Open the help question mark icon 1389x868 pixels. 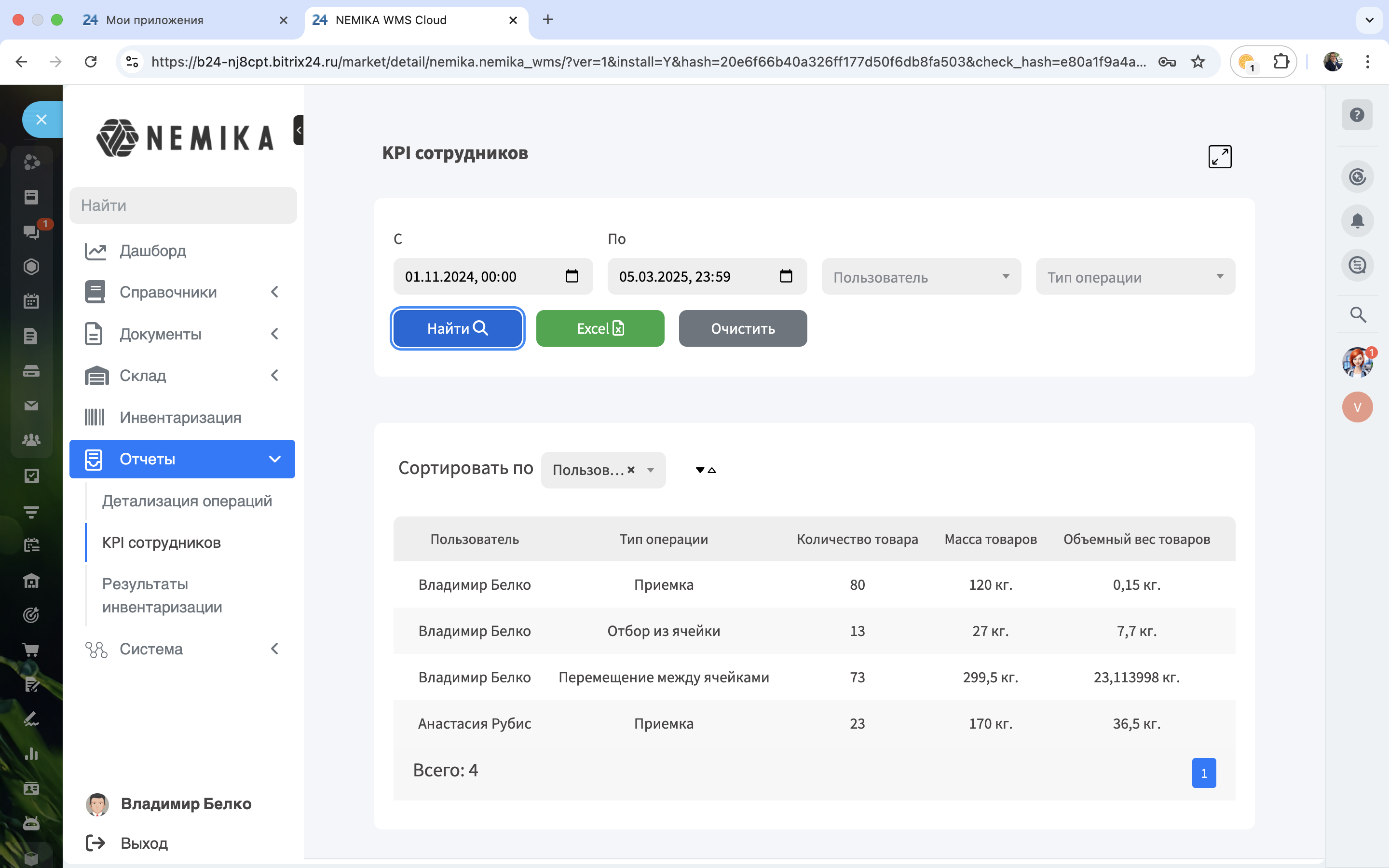1356,115
